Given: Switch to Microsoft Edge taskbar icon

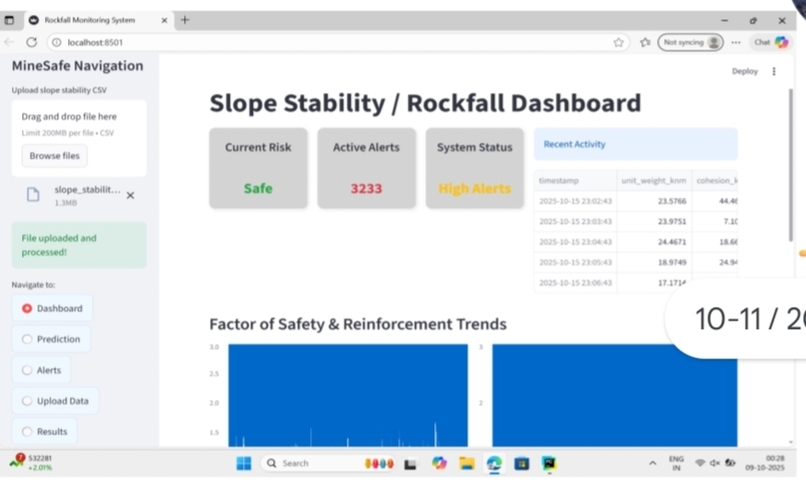Looking at the screenshot, I should pyautogui.click(x=494, y=463).
